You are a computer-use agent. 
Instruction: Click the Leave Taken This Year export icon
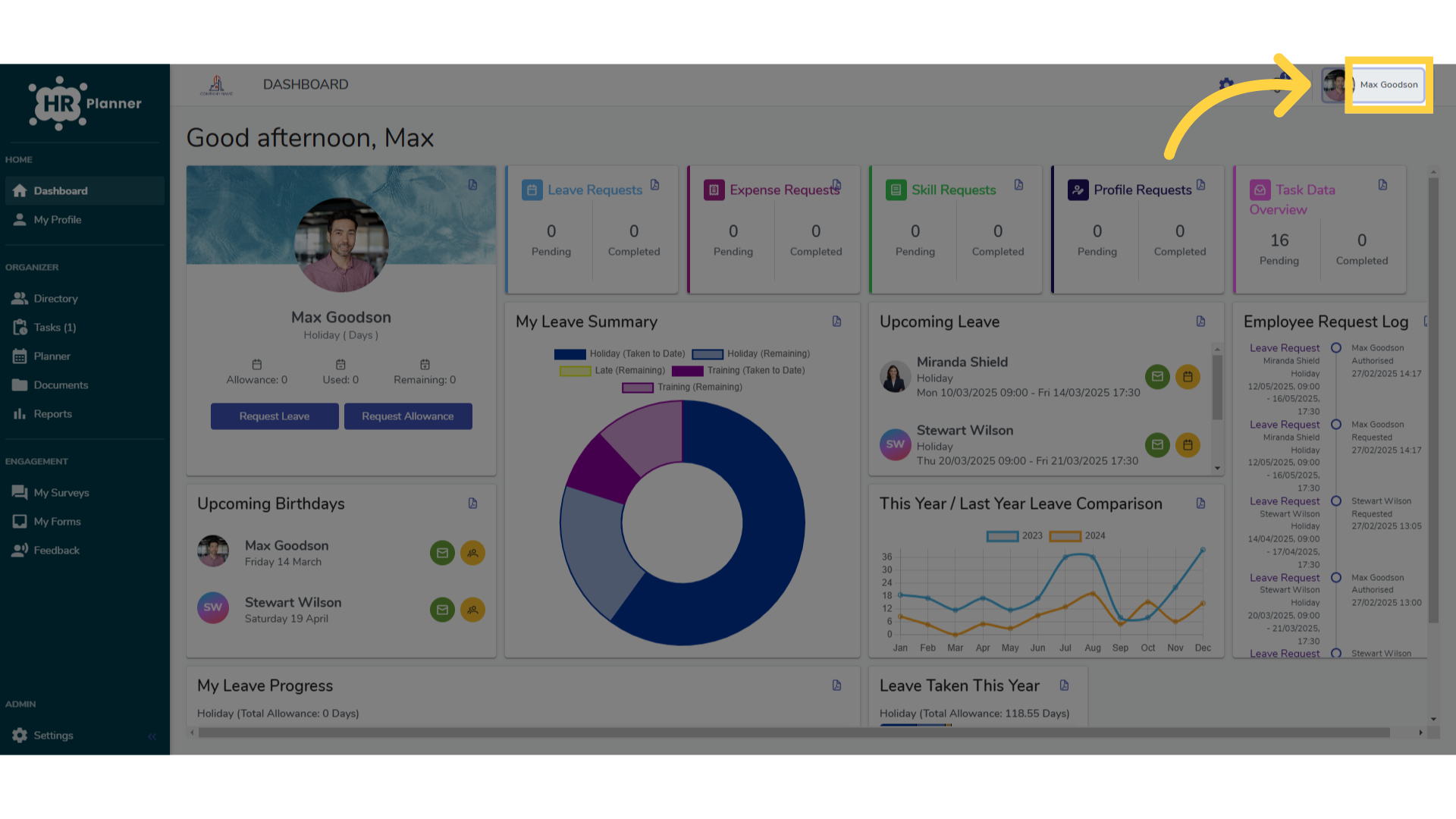click(x=1065, y=686)
